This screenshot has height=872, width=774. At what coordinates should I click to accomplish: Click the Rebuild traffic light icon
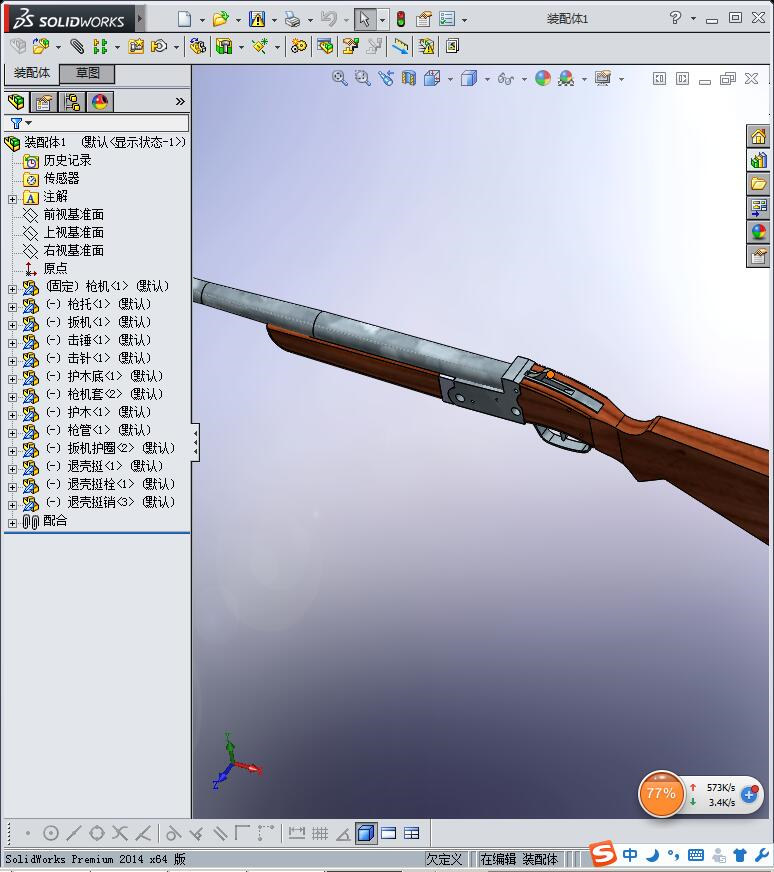point(400,19)
